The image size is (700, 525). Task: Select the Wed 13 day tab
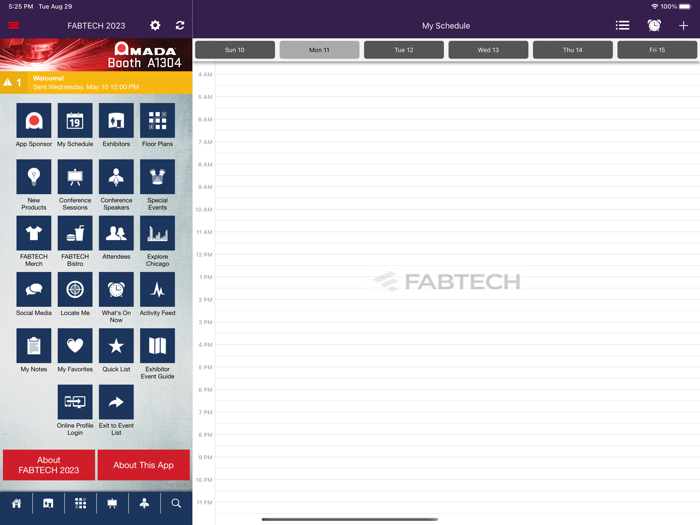488,50
